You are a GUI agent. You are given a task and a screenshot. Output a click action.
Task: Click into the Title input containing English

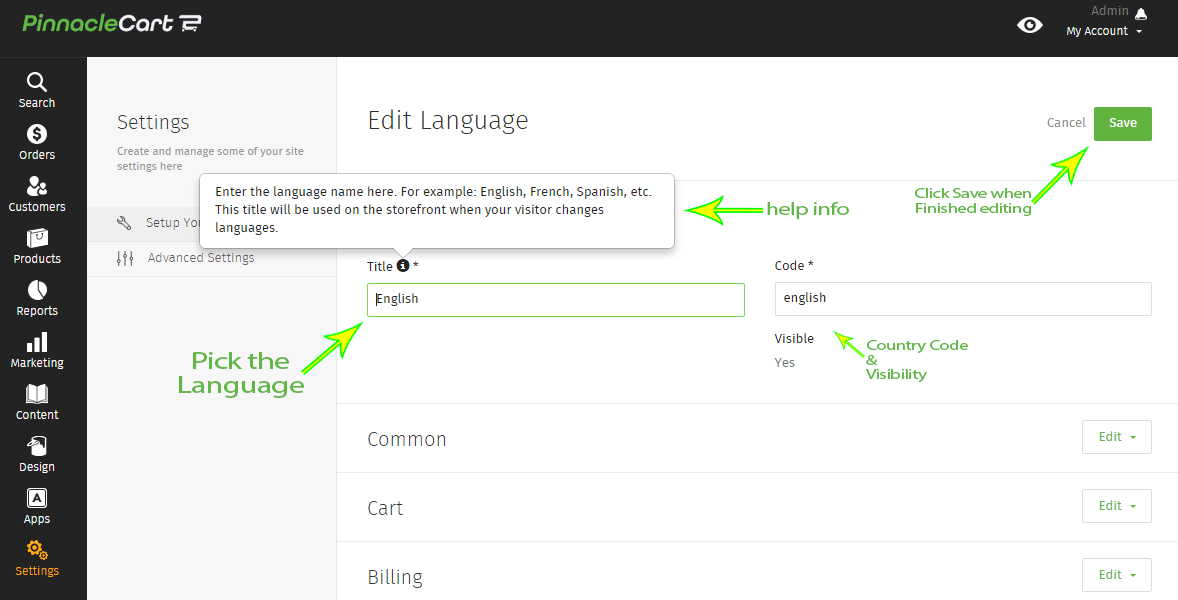pyautogui.click(x=556, y=300)
